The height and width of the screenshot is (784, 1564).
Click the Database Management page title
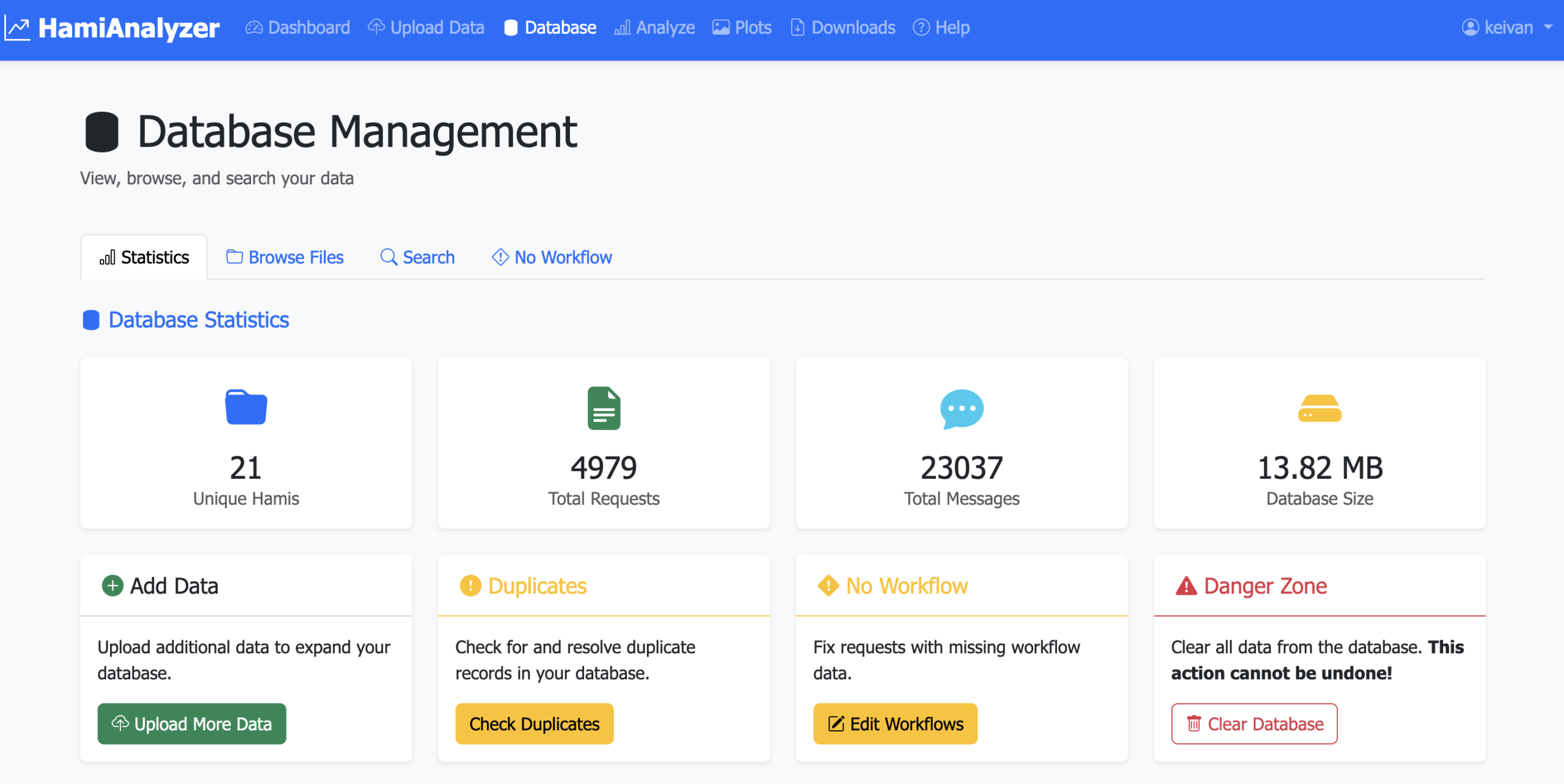click(357, 131)
